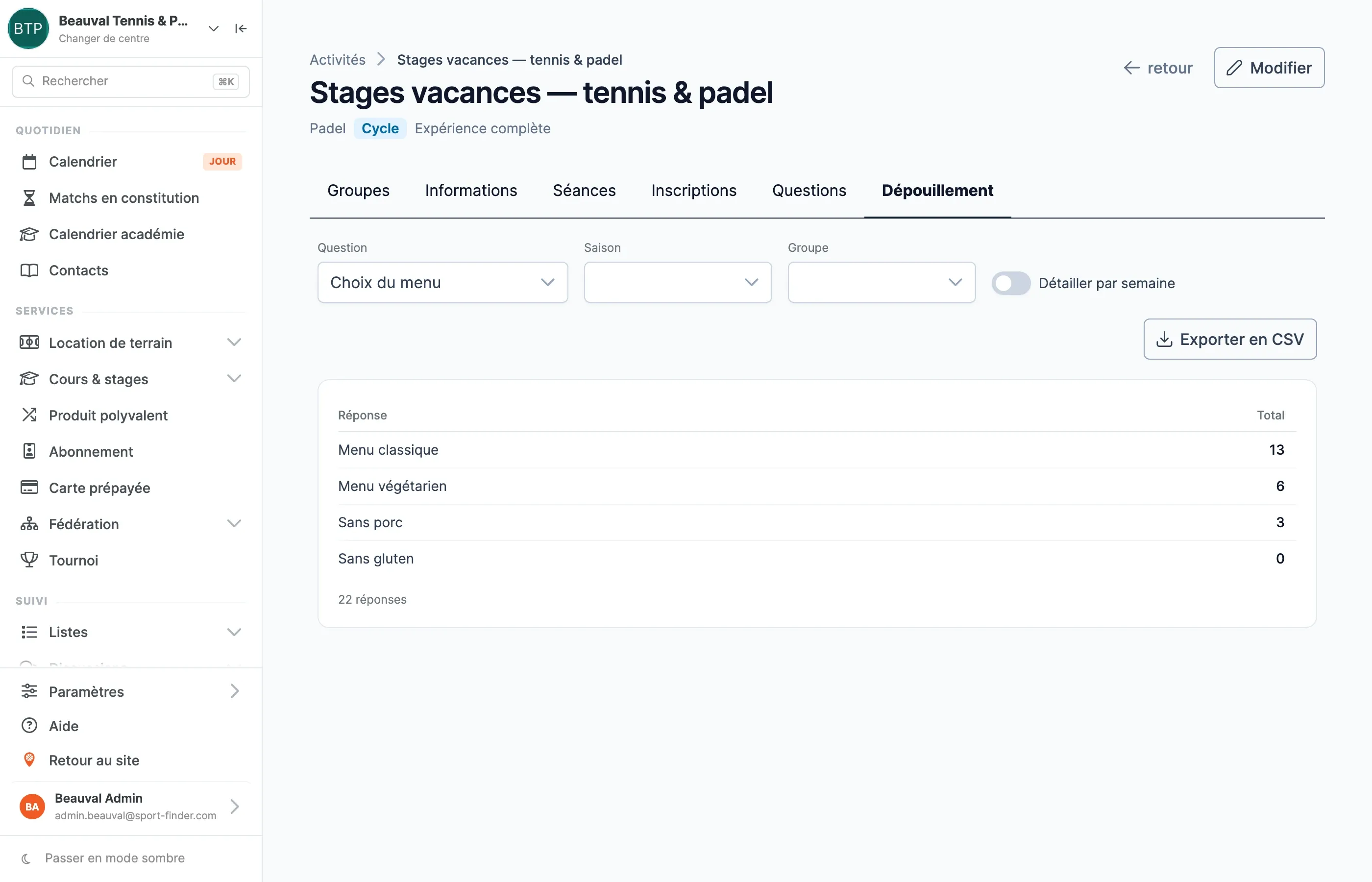Click the question mark icon for Aide
1372x882 pixels.
(x=29, y=726)
